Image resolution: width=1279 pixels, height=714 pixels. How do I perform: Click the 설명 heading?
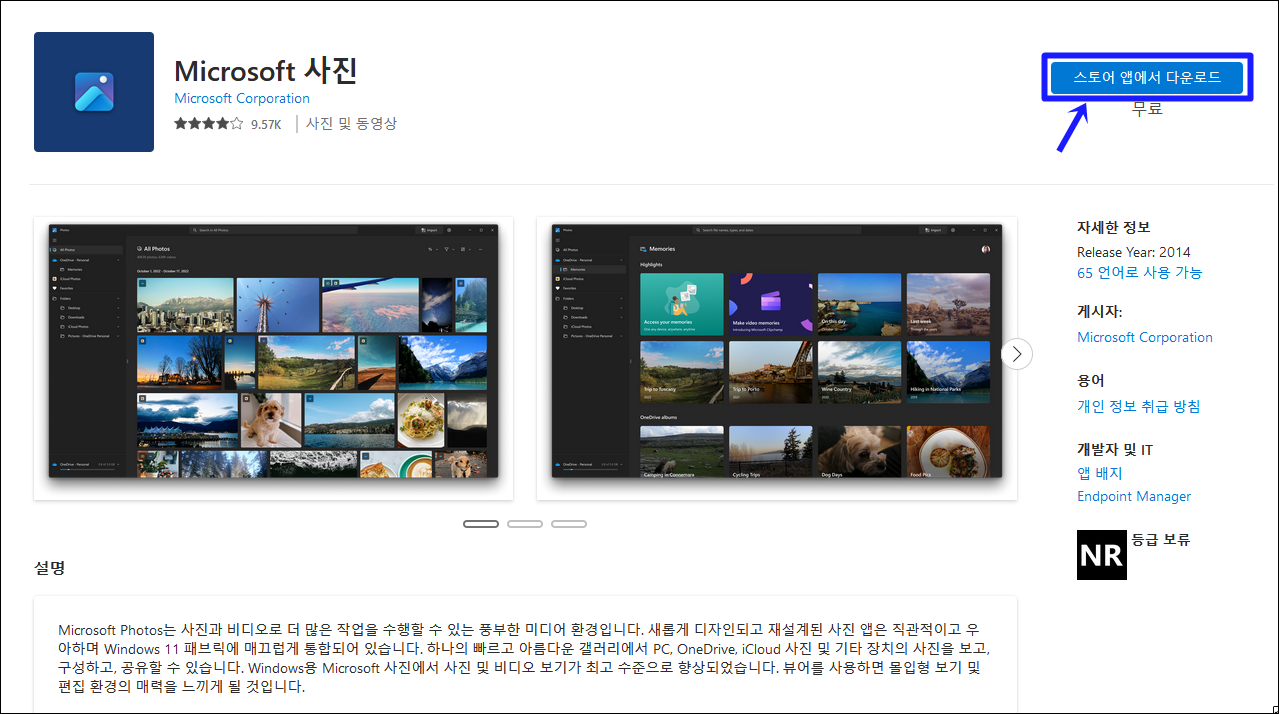coord(50,568)
